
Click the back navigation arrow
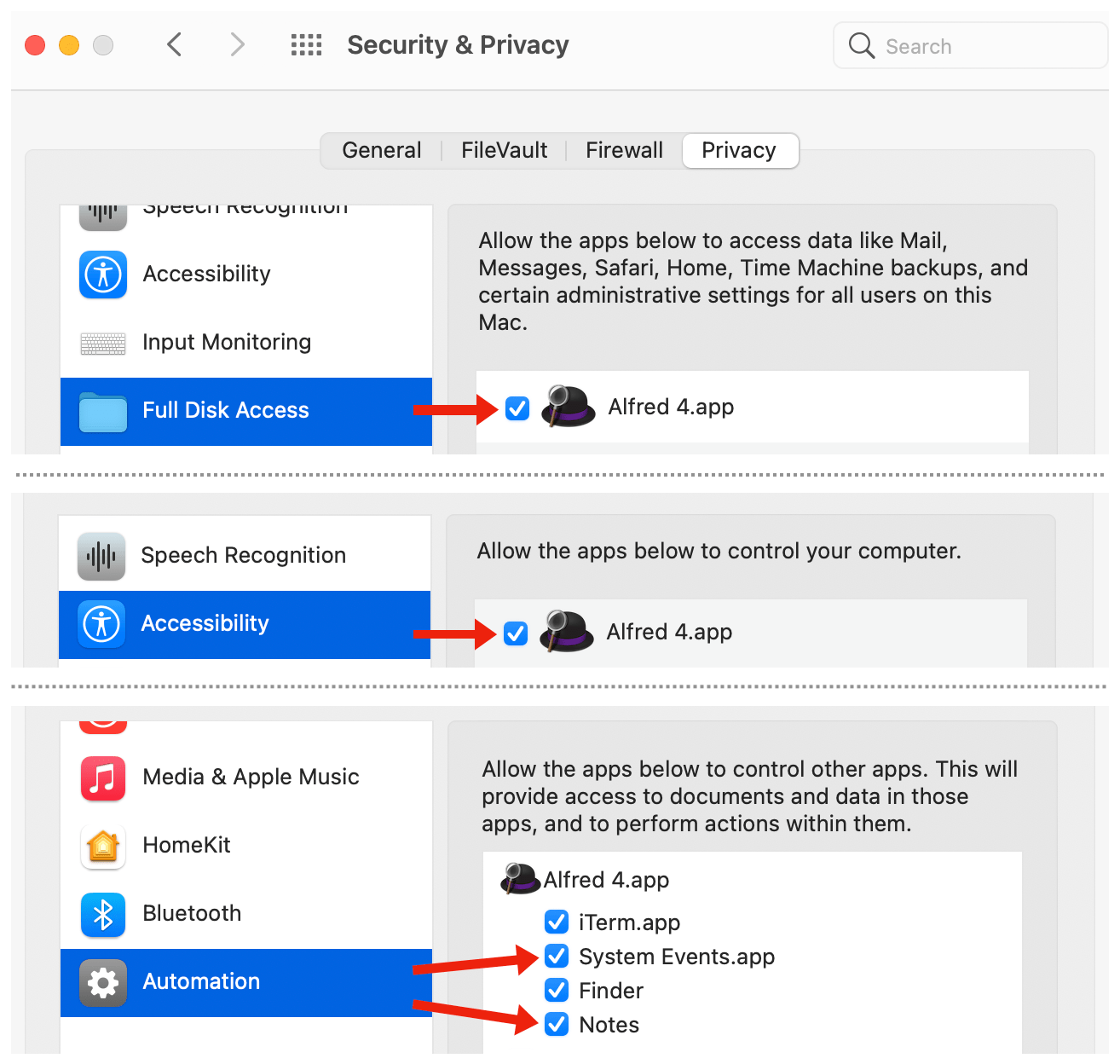point(175,44)
